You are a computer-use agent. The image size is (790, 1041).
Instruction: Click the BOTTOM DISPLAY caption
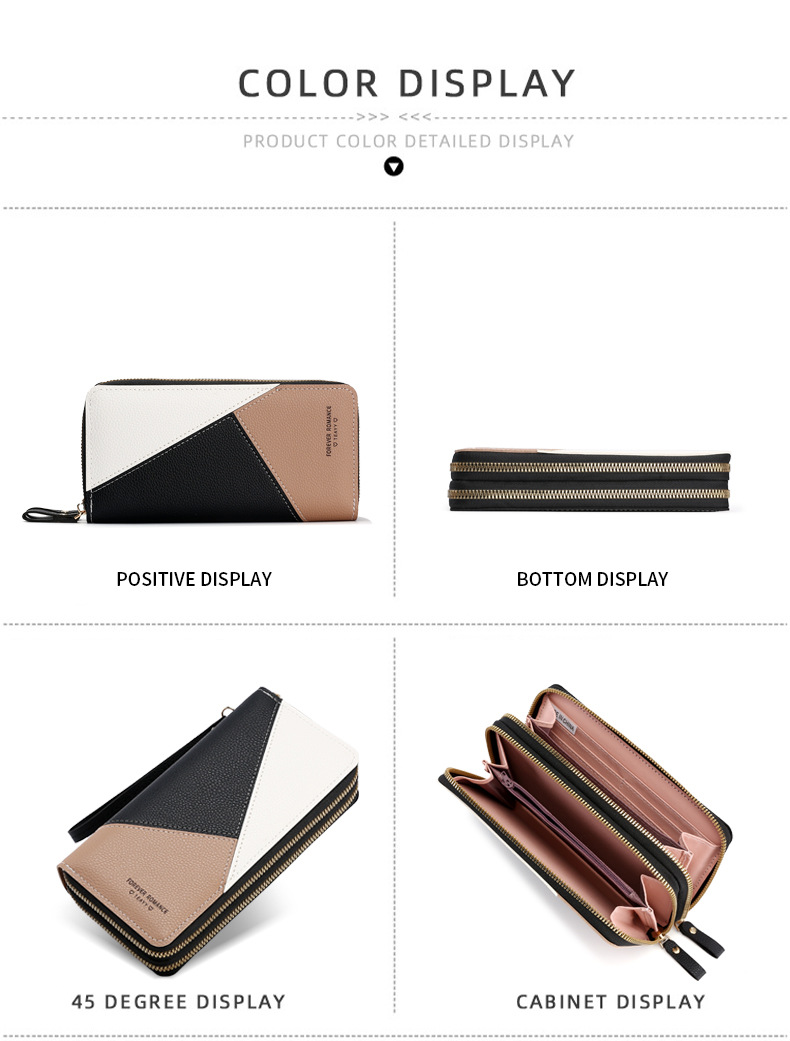[592, 579]
